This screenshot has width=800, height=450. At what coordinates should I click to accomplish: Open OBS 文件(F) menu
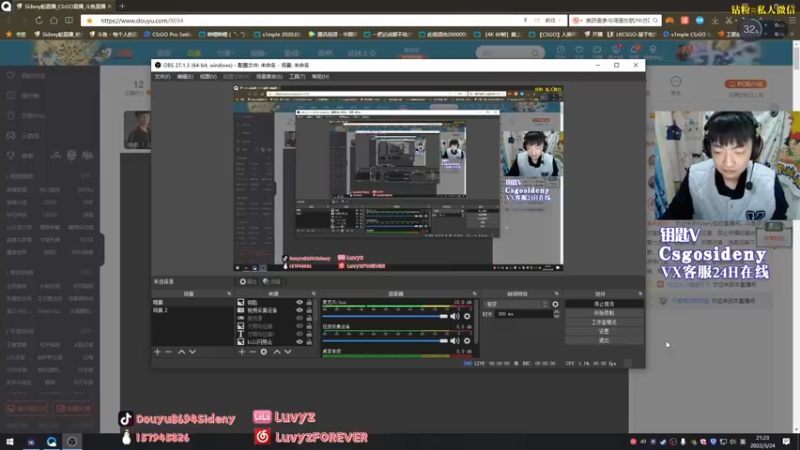point(162,77)
